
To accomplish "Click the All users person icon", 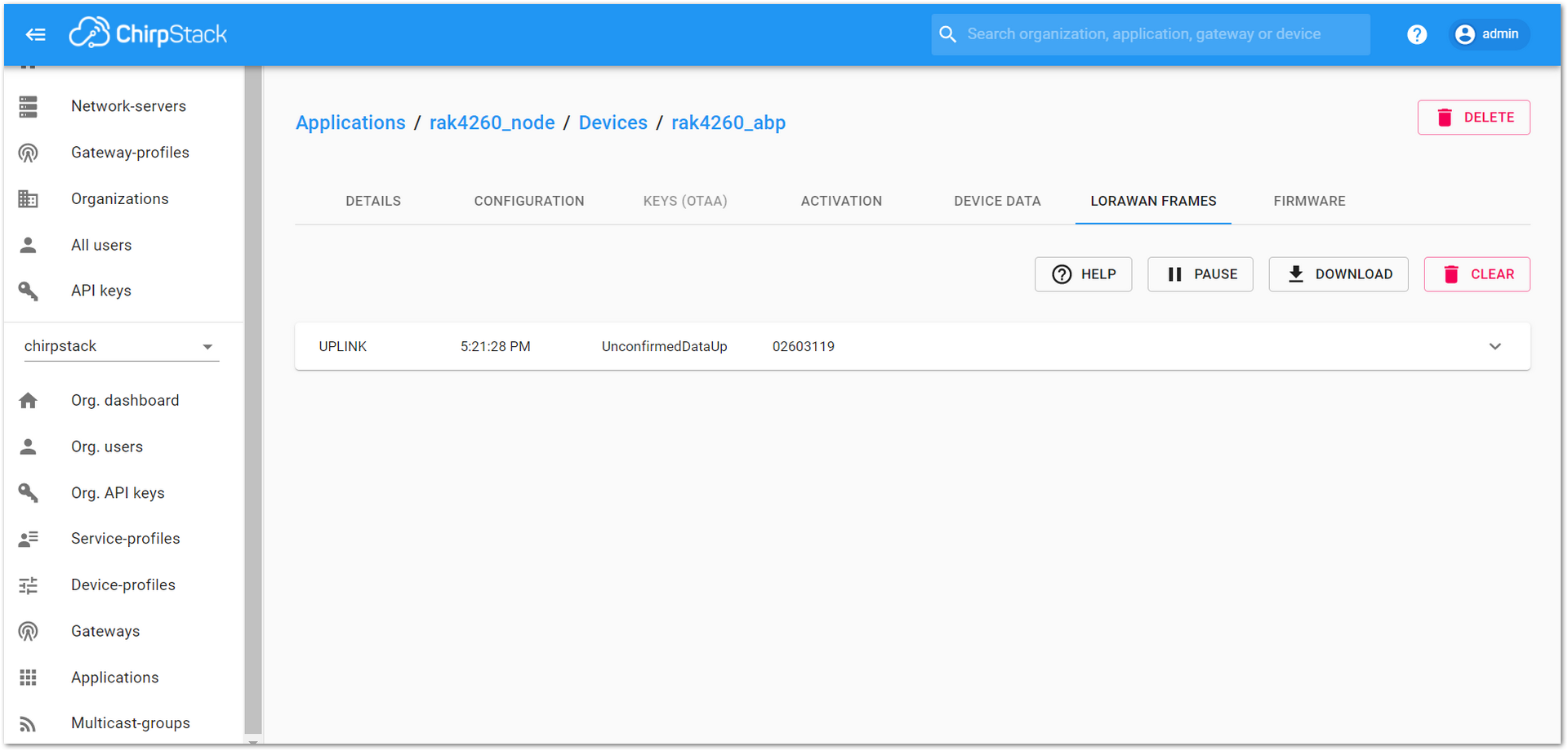I will tap(29, 245).
